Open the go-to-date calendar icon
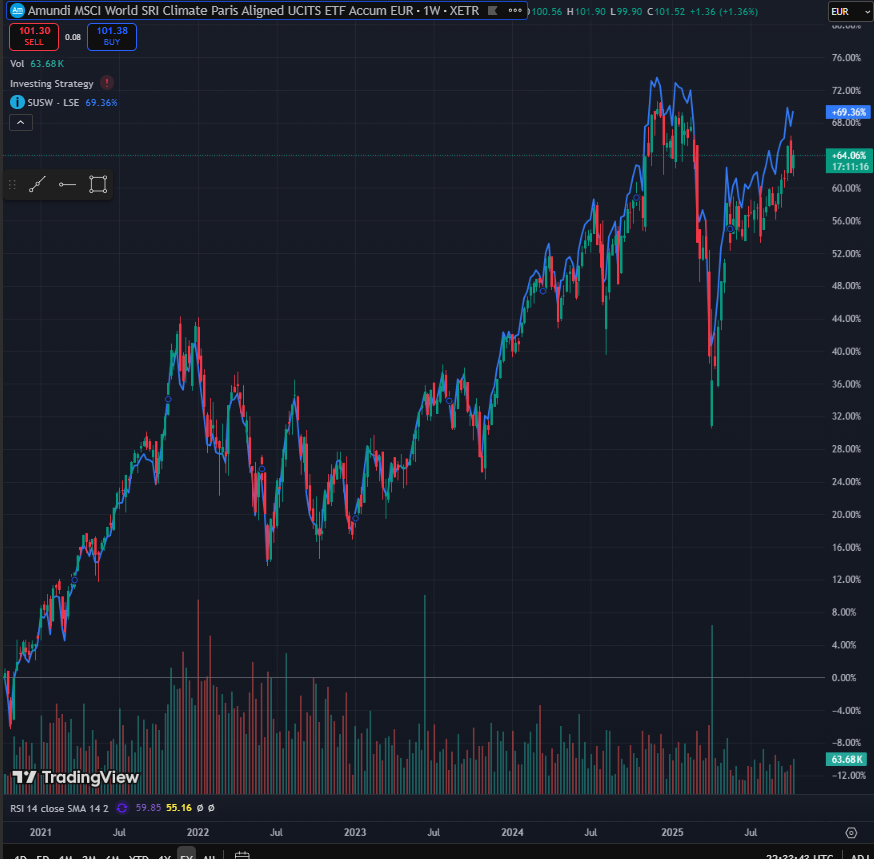 242,856
